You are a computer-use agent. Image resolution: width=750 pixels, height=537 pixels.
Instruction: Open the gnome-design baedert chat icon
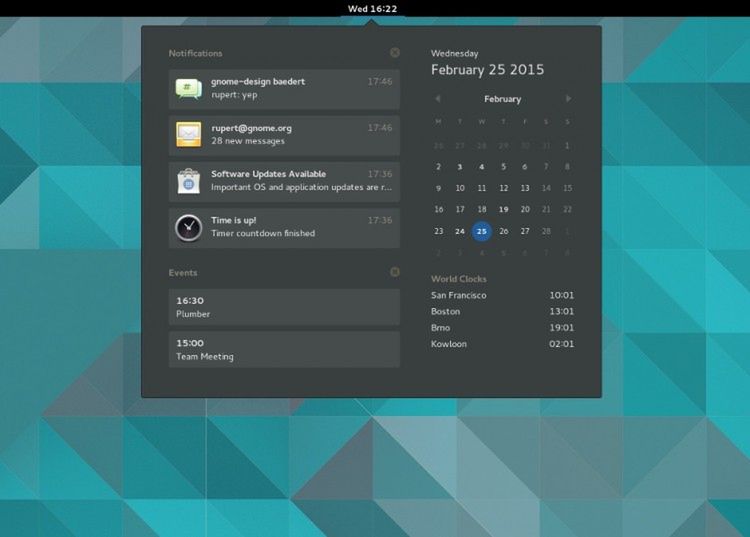[x=188, y=89]
